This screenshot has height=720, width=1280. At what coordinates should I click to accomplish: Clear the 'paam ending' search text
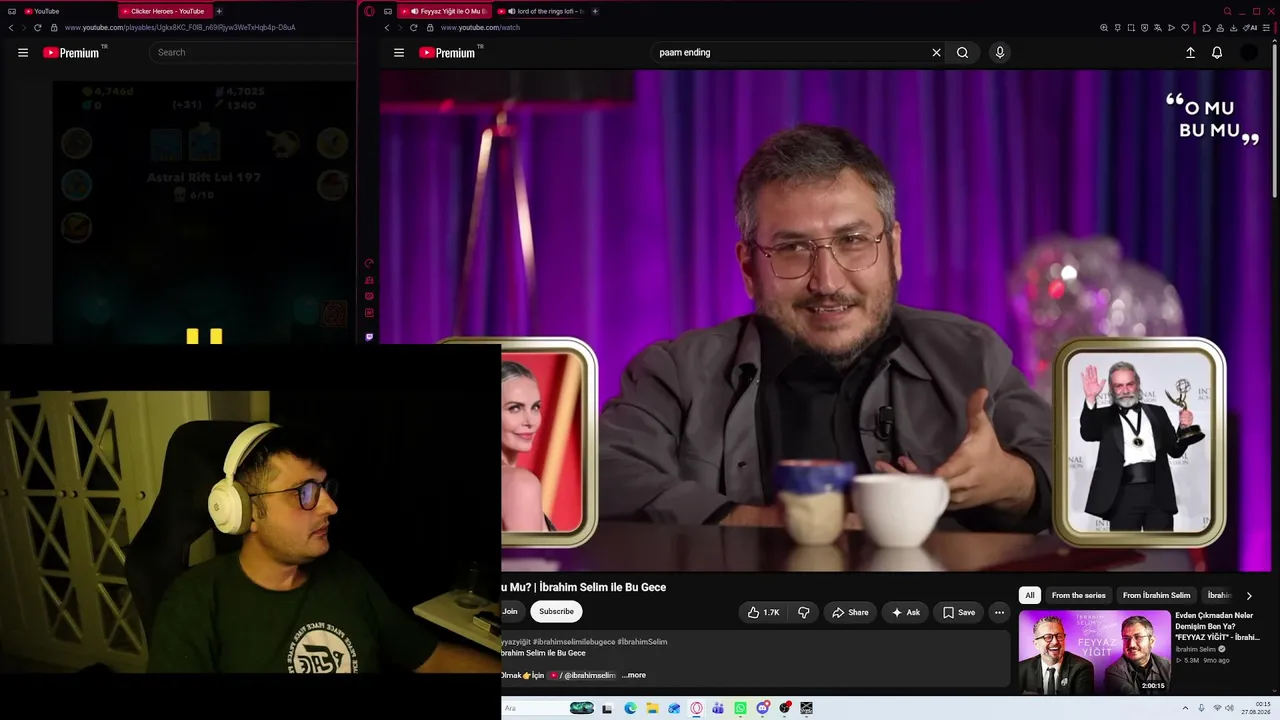coord(936,53)
